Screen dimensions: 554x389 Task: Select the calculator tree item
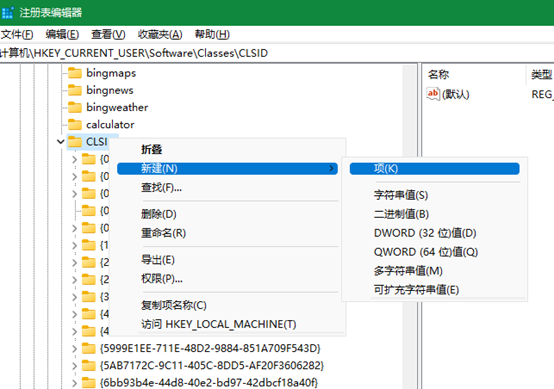110,124
